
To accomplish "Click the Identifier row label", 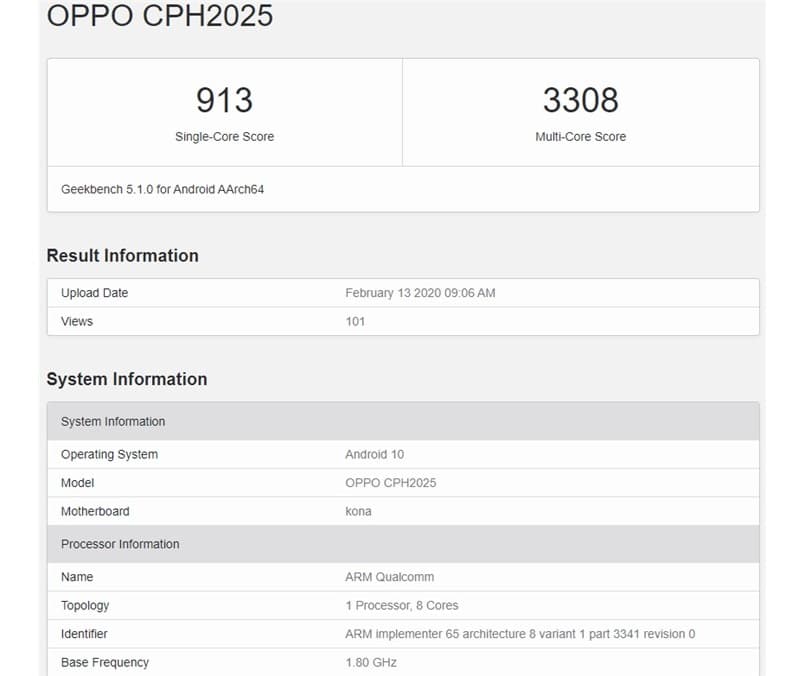I will [x=84, y=634].
